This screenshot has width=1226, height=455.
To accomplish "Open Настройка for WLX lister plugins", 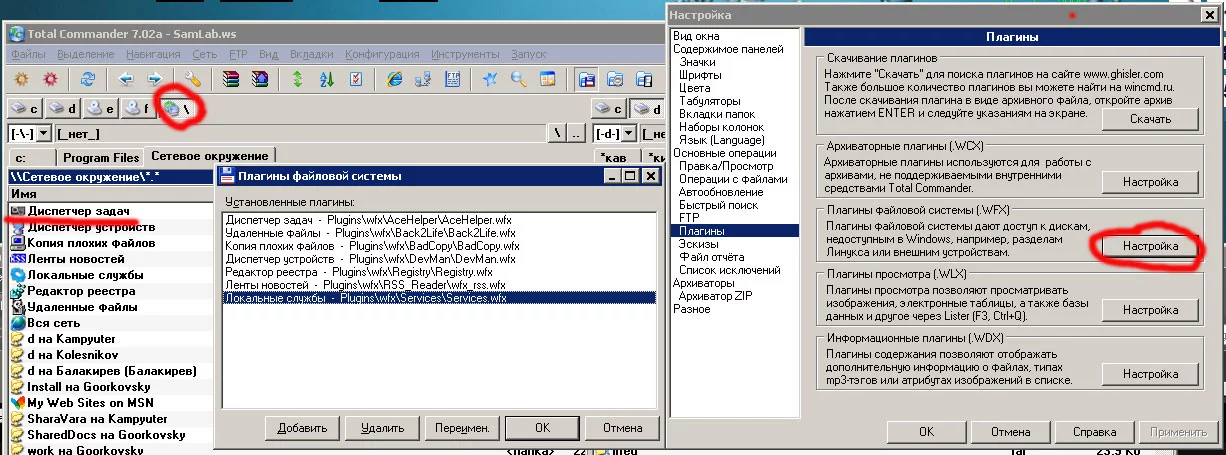I will pyautogui.click(x=1151, y=310).
